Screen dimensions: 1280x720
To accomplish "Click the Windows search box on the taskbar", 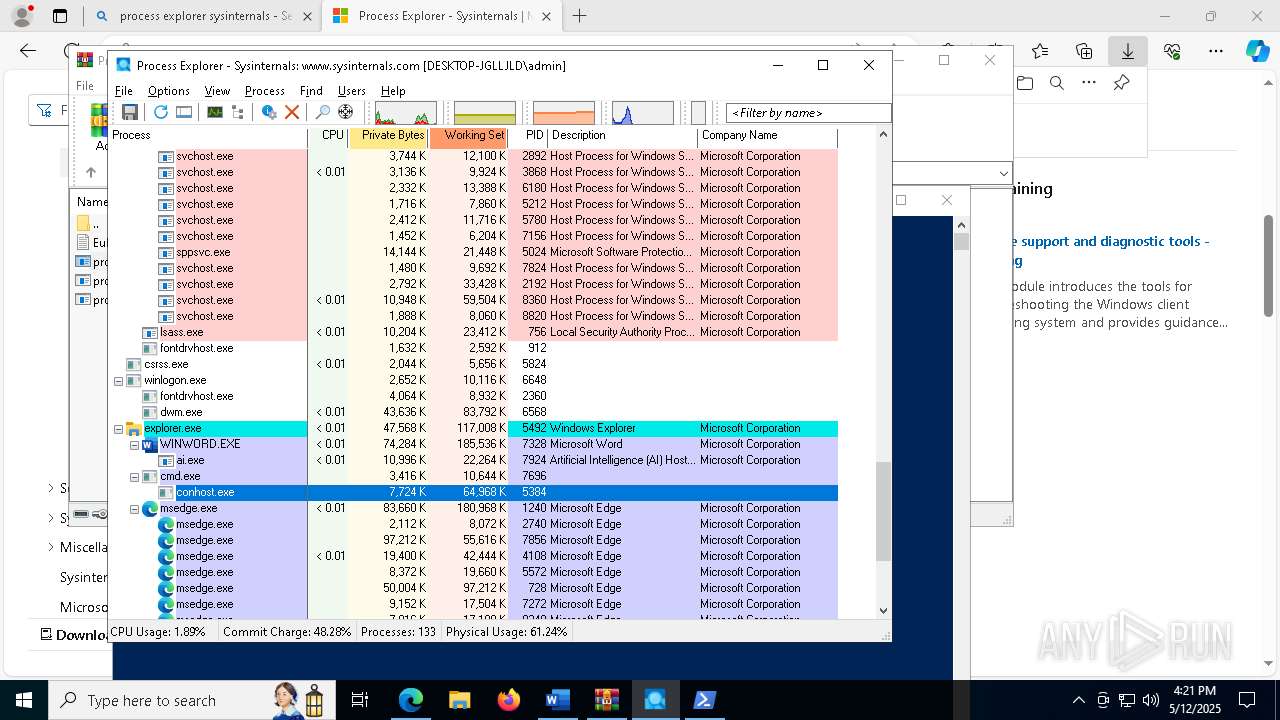I will 190,700.
